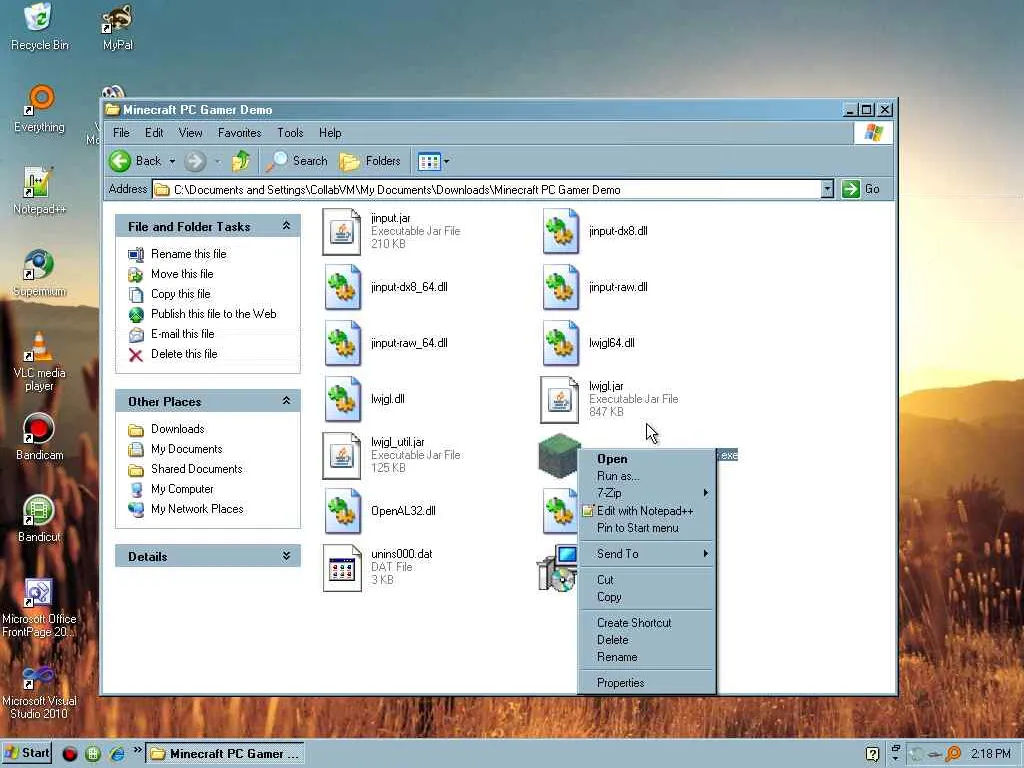Click the Start button
1024x768 pixels.
click(27, 753)
